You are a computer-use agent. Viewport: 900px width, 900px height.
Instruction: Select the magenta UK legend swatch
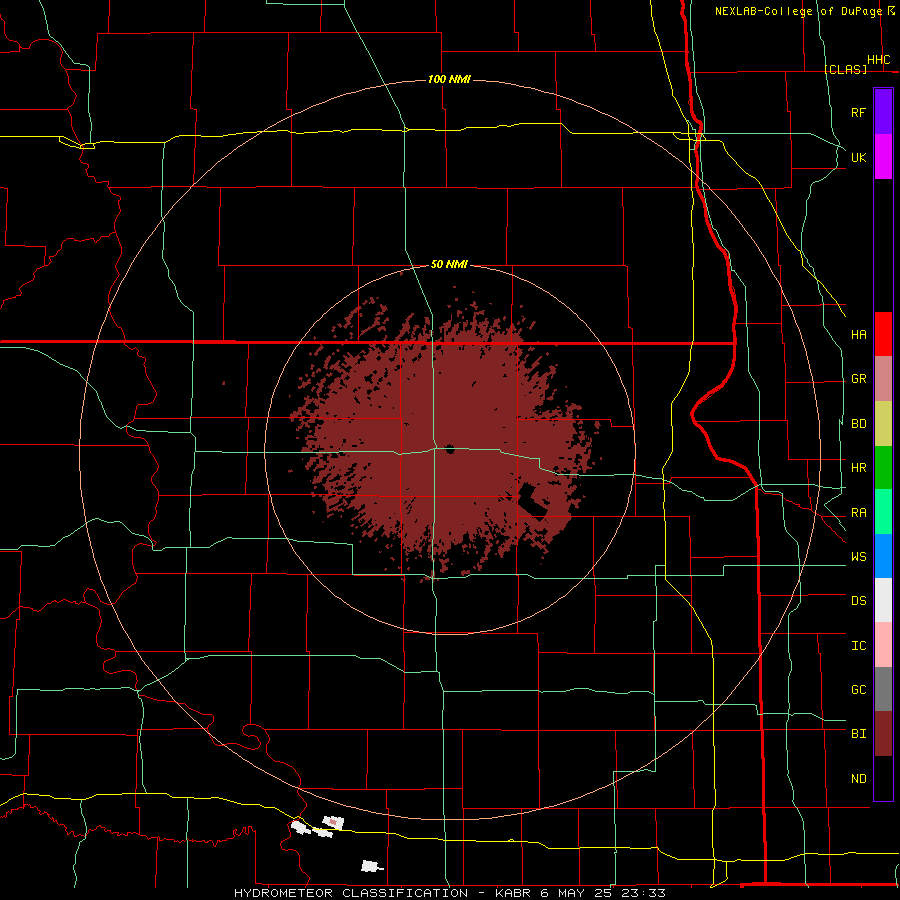[883, 157]
